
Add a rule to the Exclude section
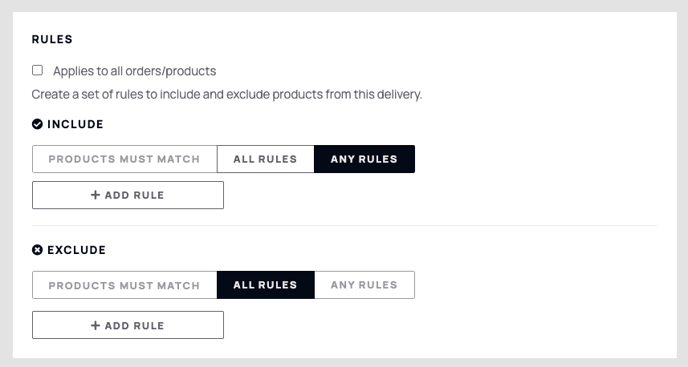pyautogui.click(x=128, y=325)
